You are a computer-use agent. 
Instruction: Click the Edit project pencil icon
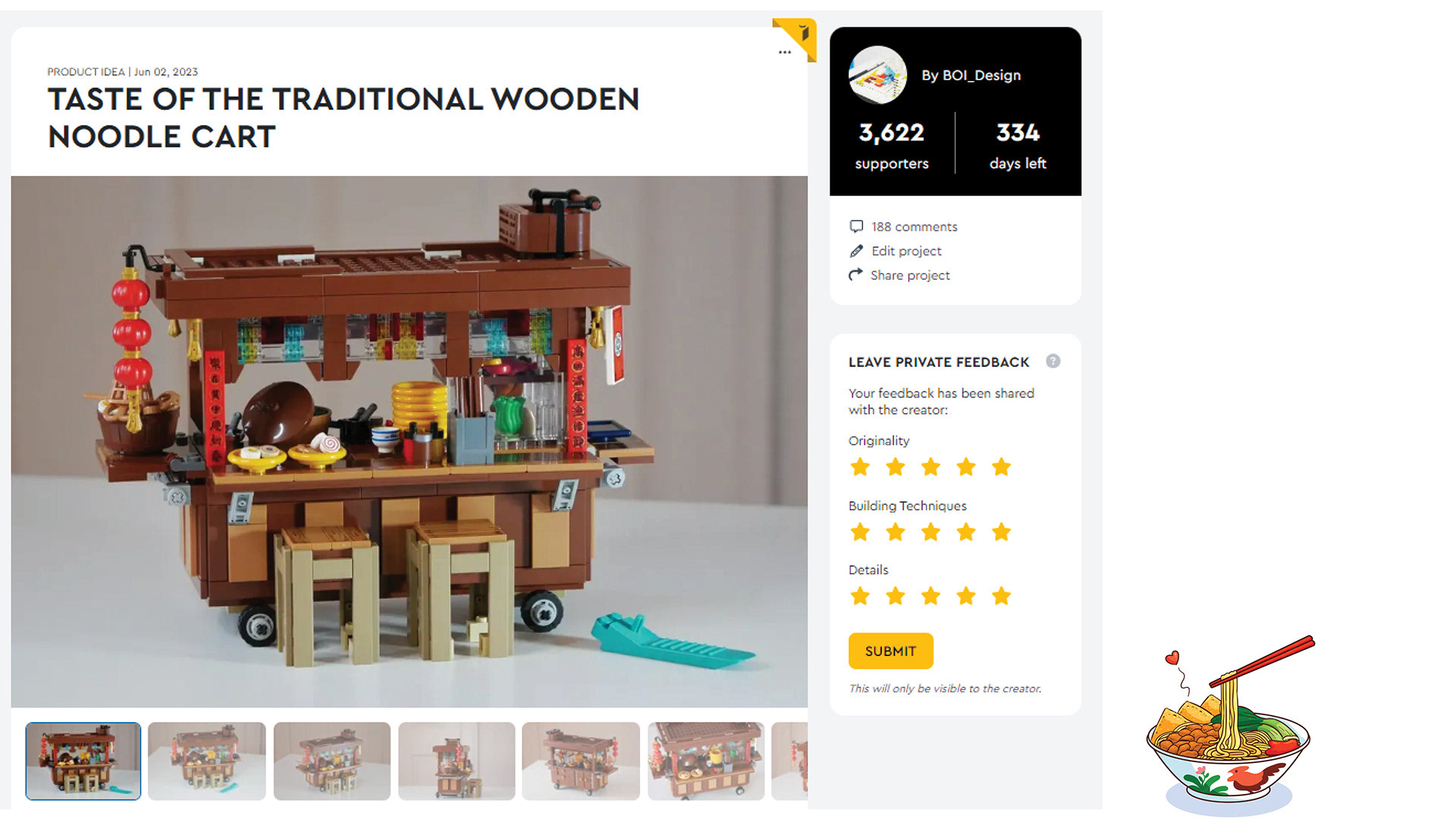click(856, 250)
